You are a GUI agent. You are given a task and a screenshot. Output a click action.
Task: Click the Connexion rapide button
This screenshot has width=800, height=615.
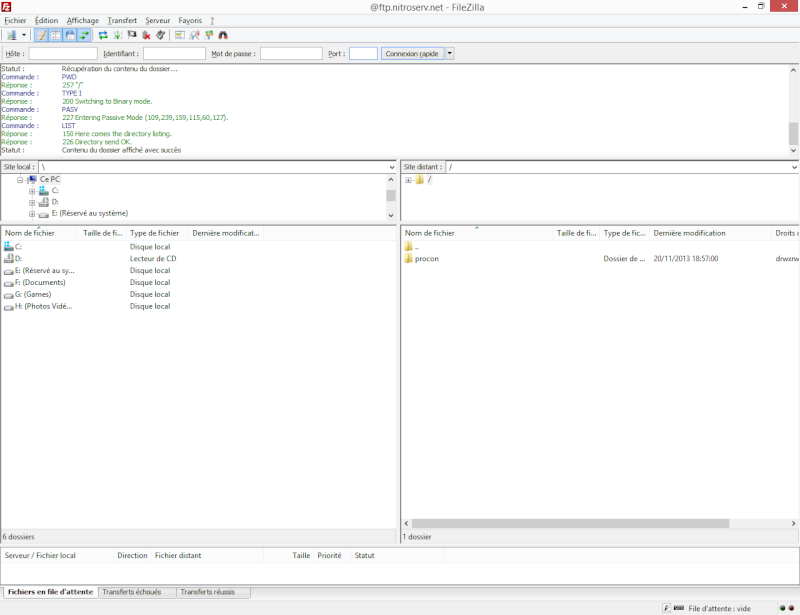click(x=412, y=54)
